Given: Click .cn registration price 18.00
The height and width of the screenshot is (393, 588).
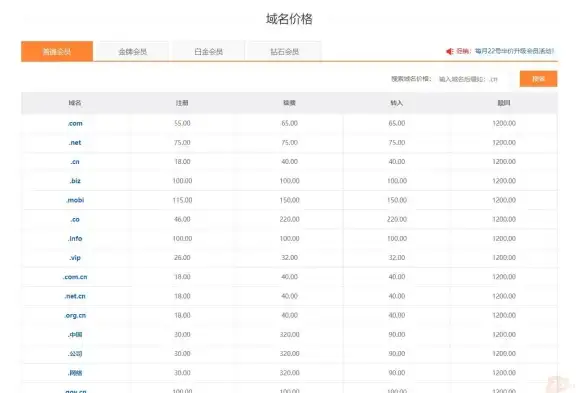Looking at the screenshot, I should point(182,162).
